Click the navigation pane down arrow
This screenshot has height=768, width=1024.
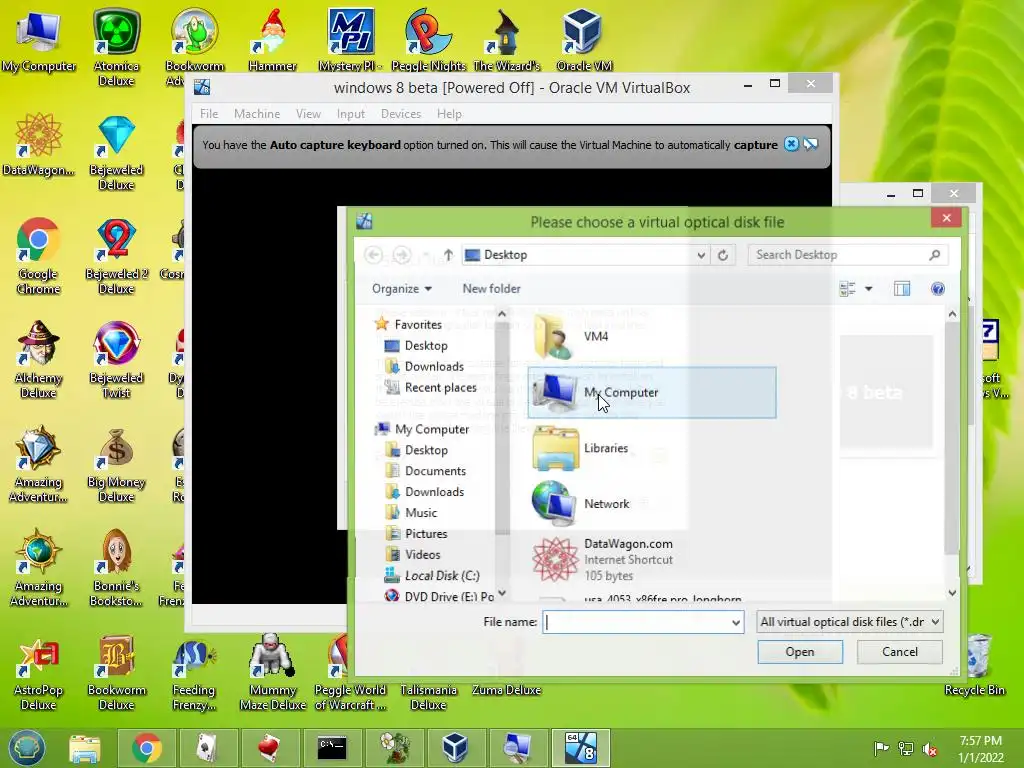coord(502,593)
